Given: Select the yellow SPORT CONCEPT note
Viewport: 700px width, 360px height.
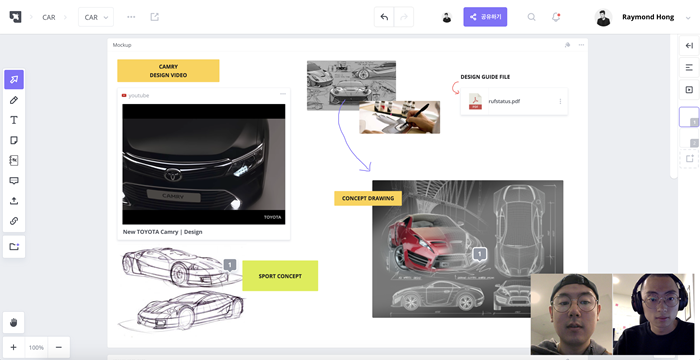Looking at the screenshot, I should click(x=280, y=276).
